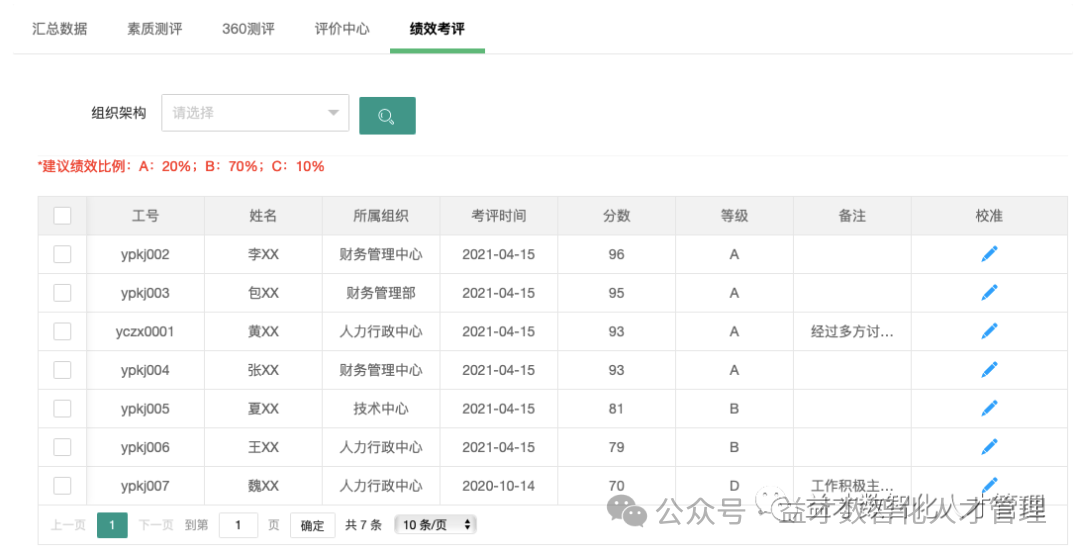
Task: Click the score cell 81
Action: point(616,409)
